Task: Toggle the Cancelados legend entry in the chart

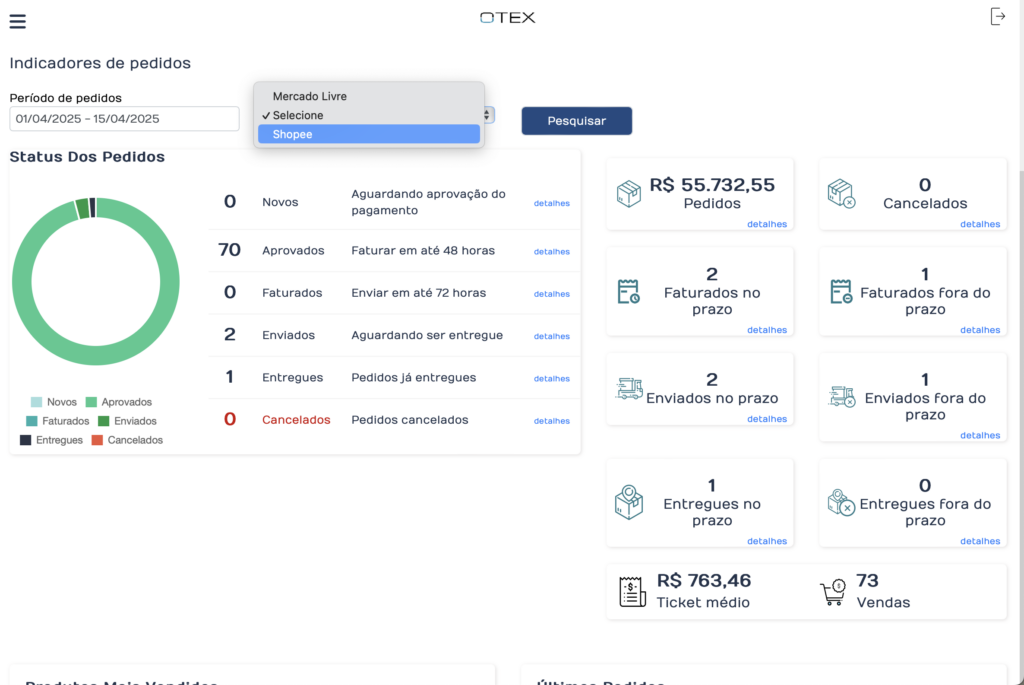Action: click(x=127, y=440)
